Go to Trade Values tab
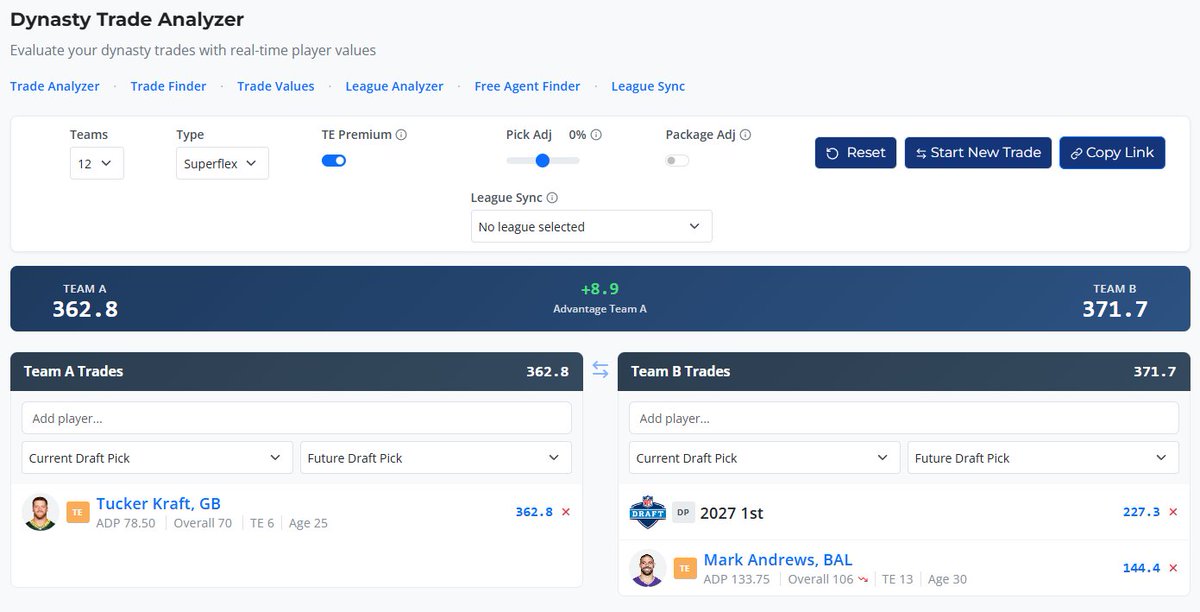 click(276, 86)
